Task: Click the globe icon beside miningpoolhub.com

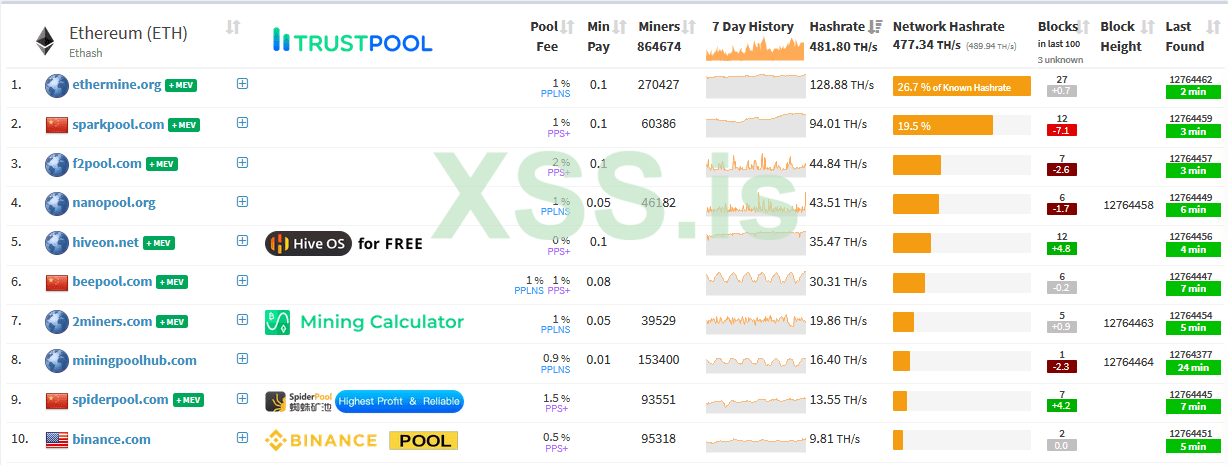Action: tap(56, 360)
